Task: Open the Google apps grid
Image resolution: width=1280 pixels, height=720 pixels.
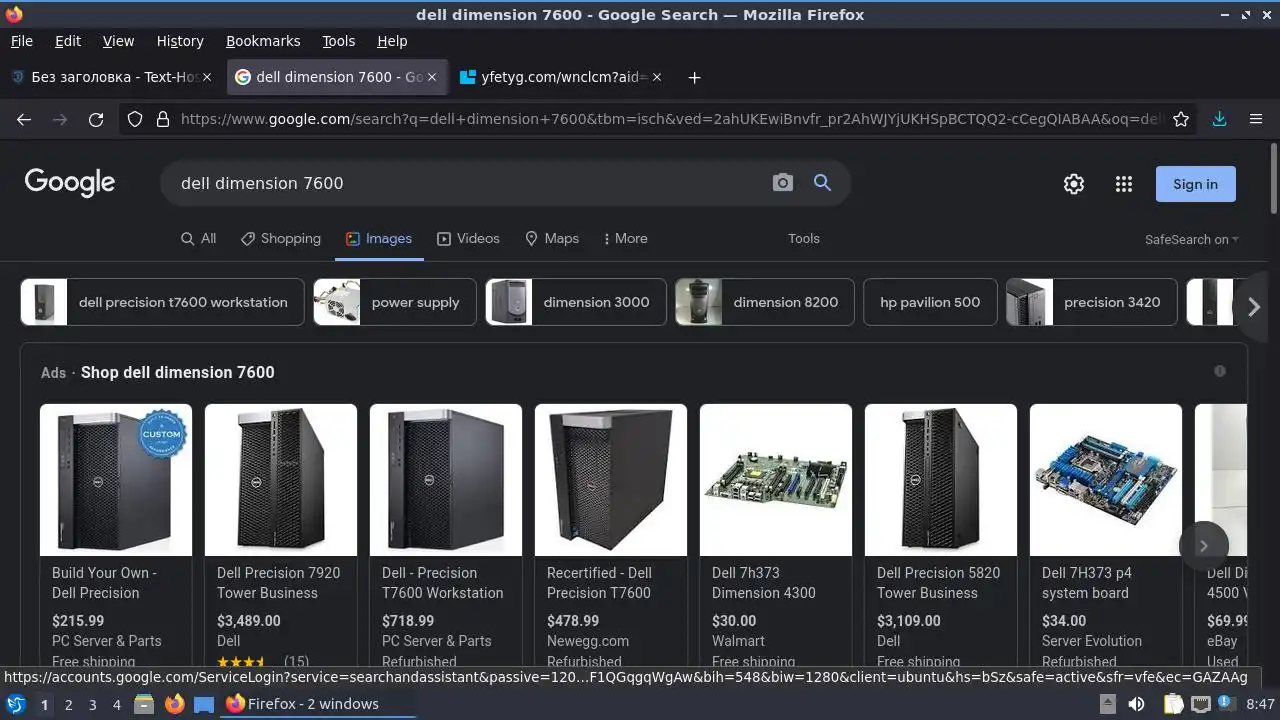Action: [1124, 184]
